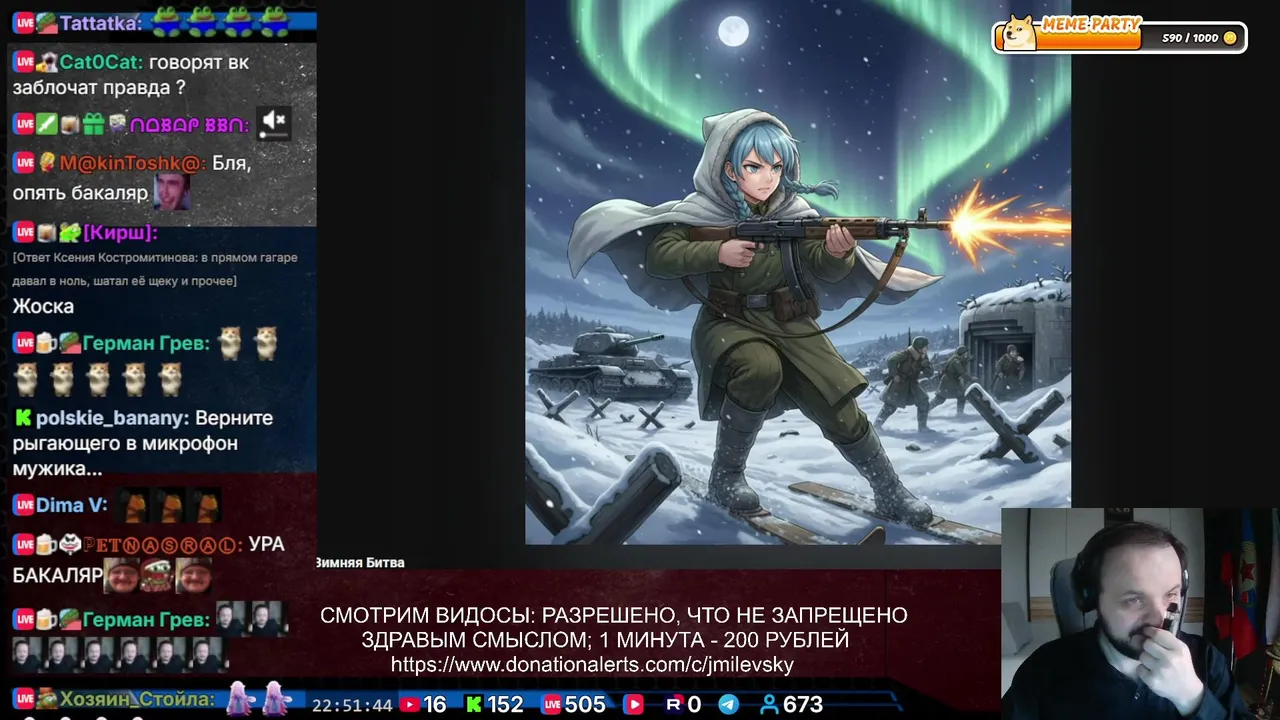Click the LIVE badge beside Tattatka

pyautogui.click(x=24, y=22)
